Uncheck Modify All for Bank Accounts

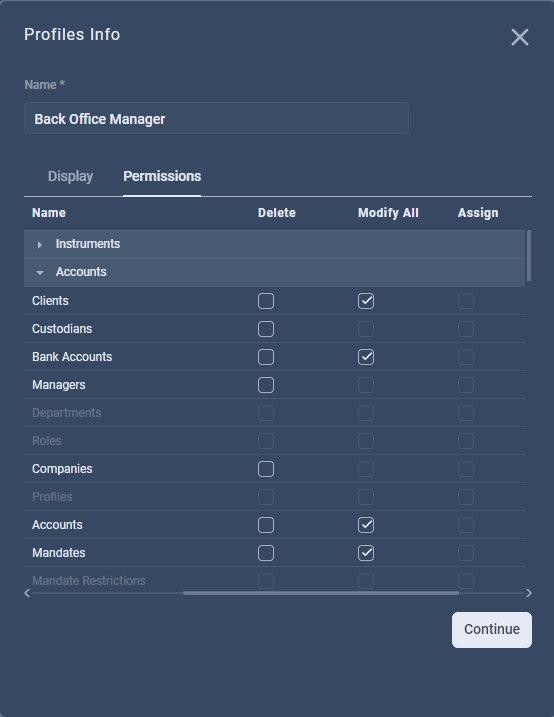click(x=366, y=357)
